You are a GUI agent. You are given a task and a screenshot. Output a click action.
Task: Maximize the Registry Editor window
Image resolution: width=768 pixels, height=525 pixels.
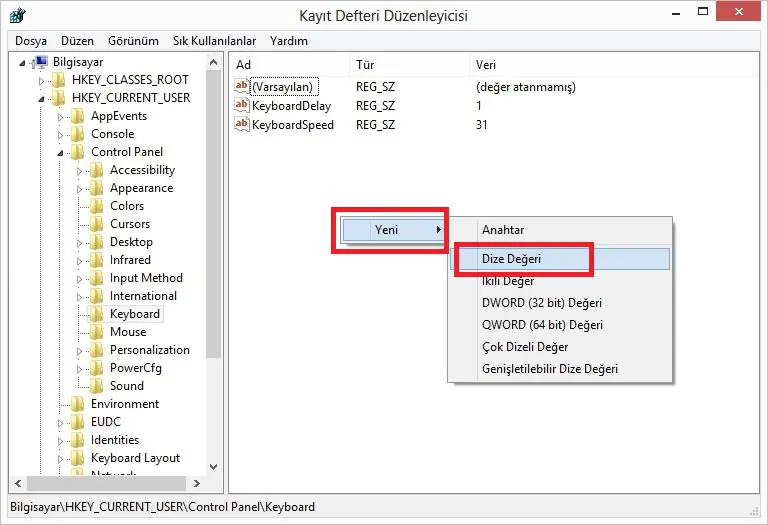(703, 11)
